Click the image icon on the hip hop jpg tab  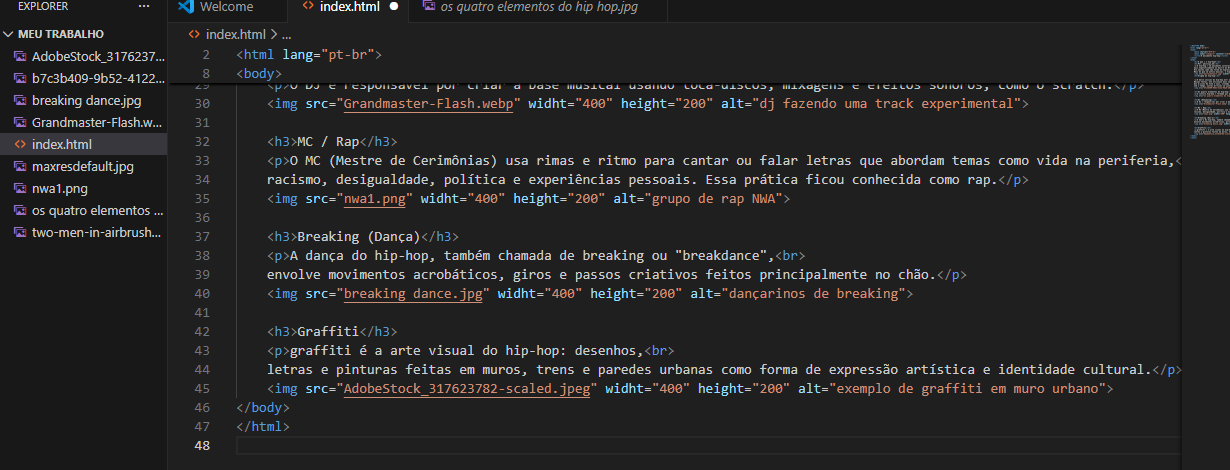(x=428, y=7)
